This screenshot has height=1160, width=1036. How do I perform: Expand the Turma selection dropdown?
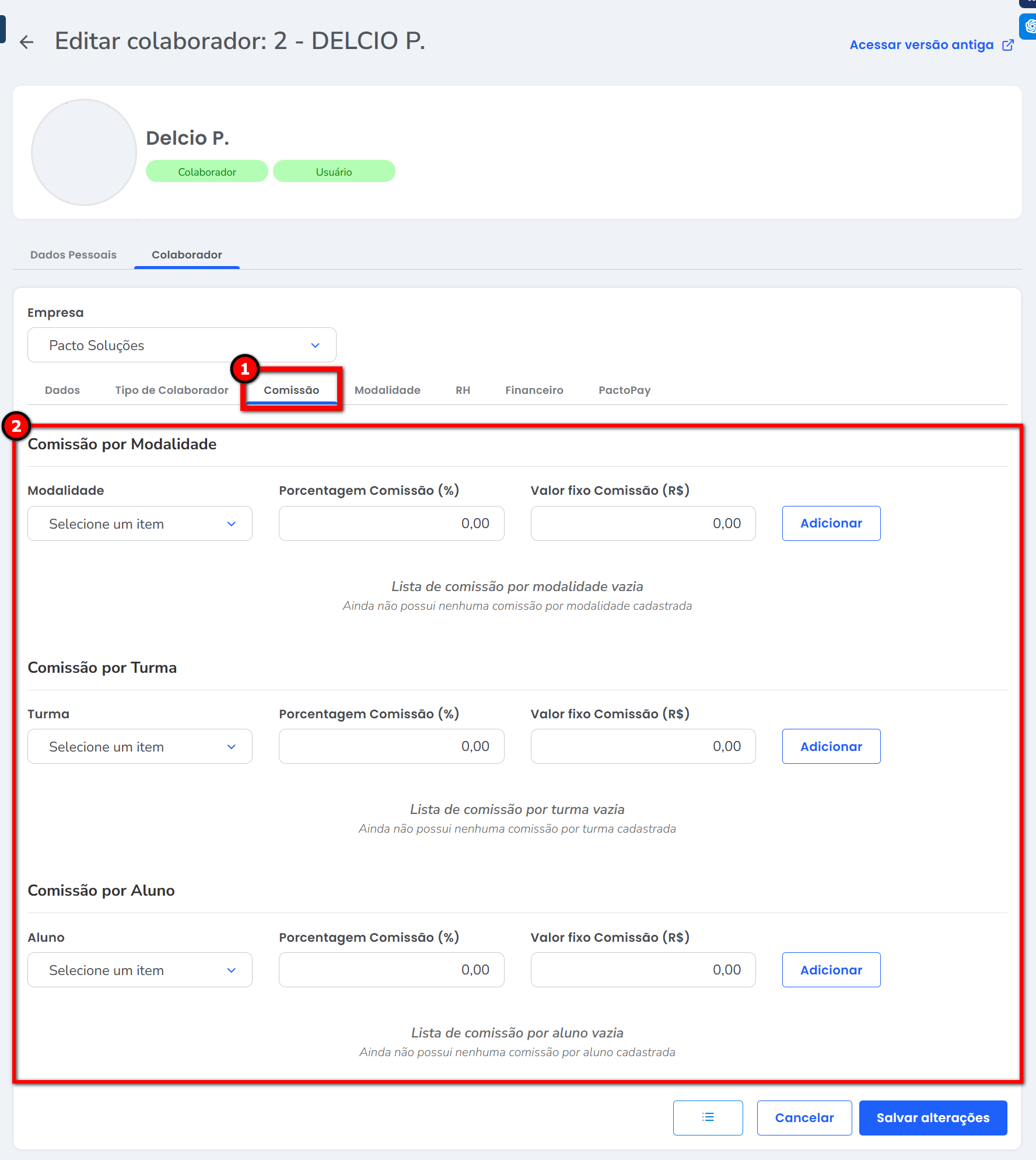[x=139, y=747]
